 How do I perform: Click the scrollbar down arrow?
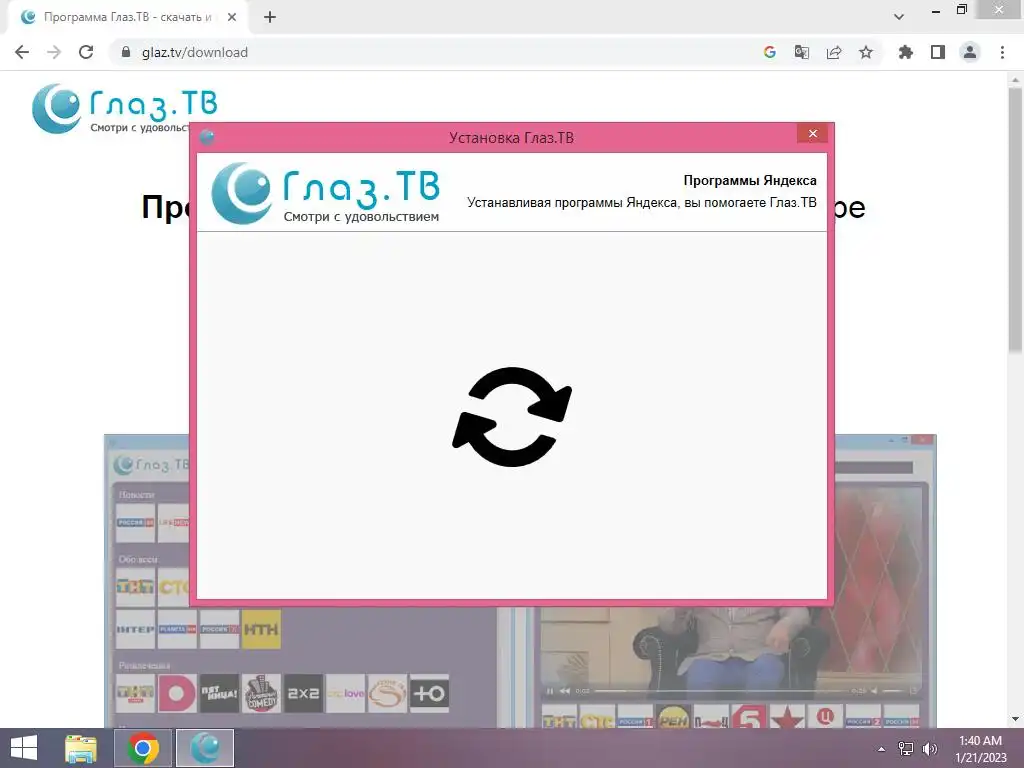point(1015,719)
